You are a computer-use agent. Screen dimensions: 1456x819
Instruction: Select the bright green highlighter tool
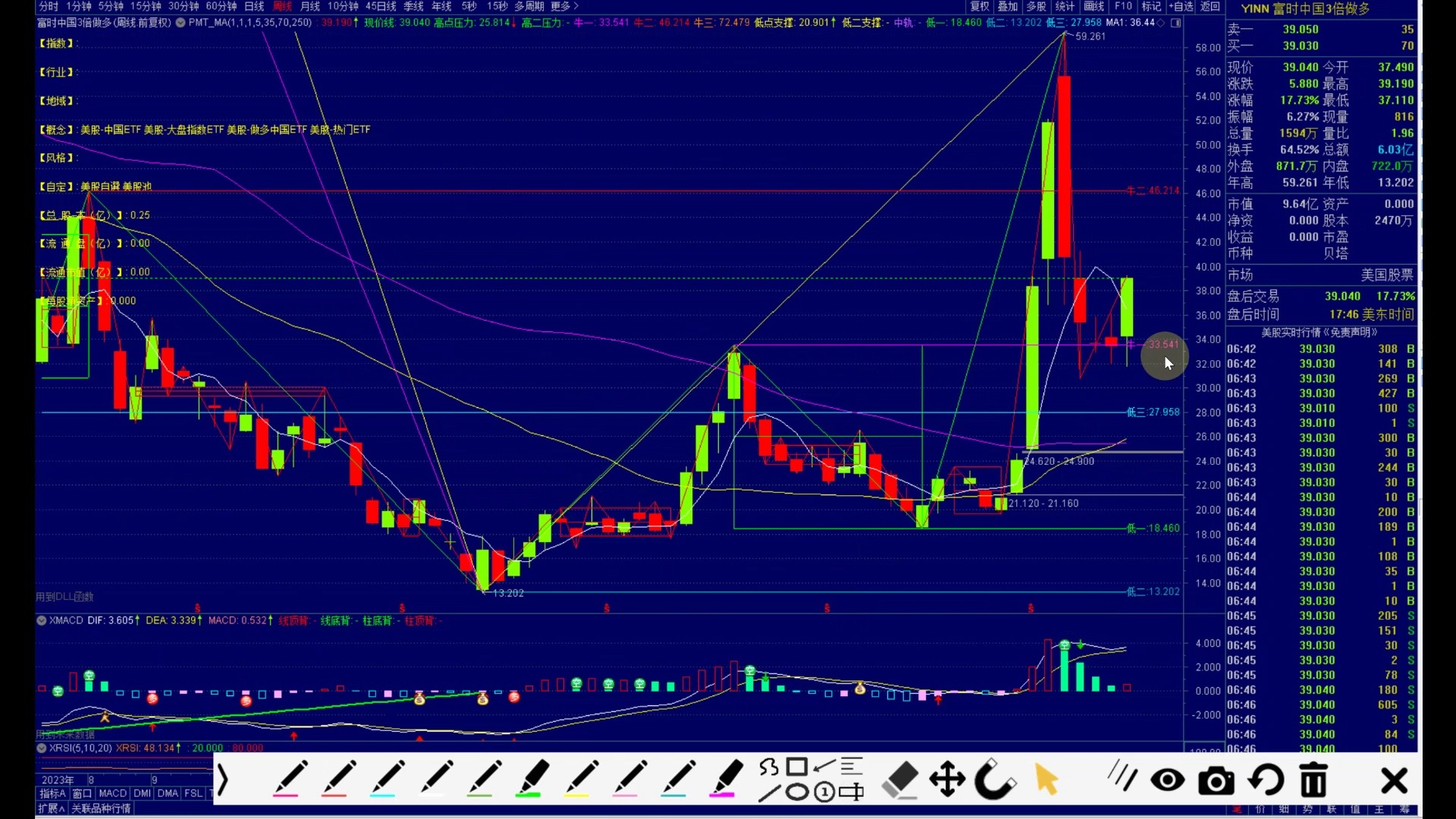tap(532, 779)
